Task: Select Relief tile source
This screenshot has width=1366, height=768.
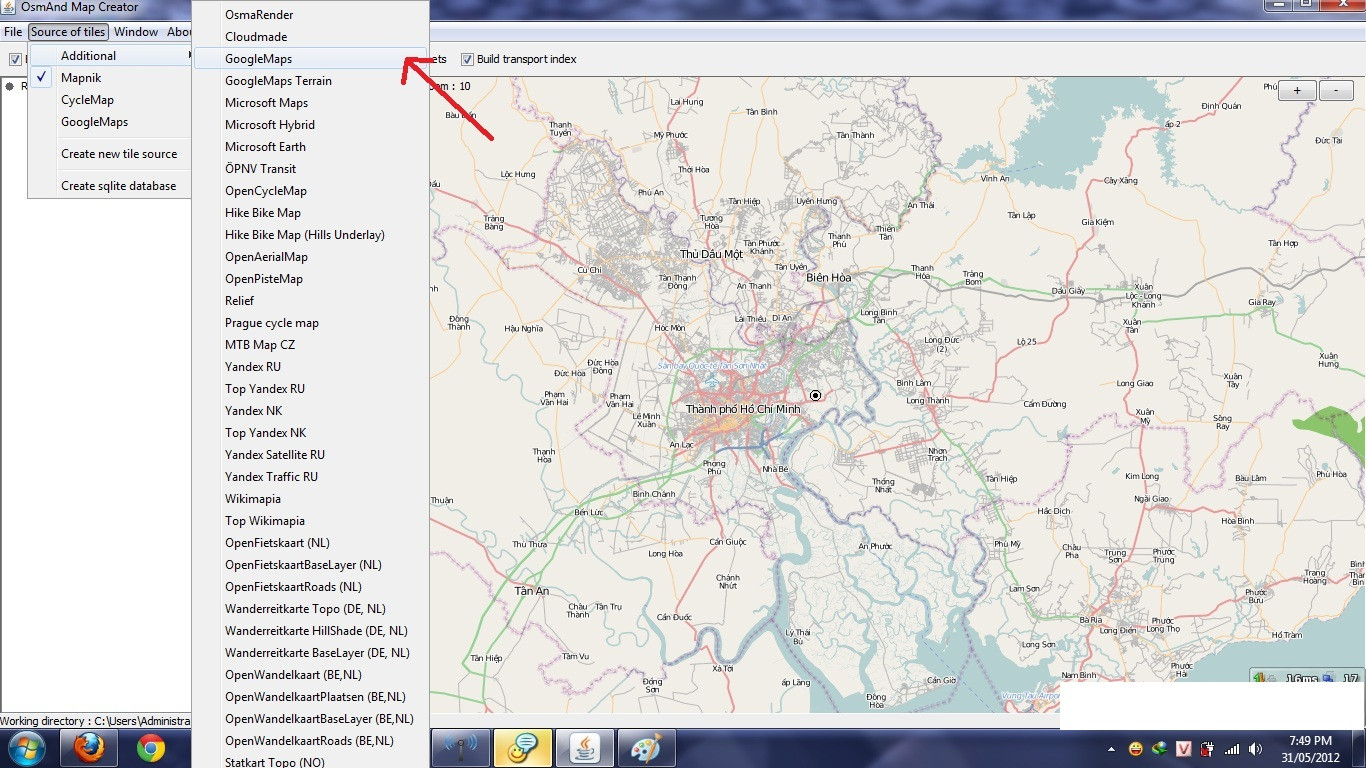Action: pyautogui.click(x=311, y=301)
